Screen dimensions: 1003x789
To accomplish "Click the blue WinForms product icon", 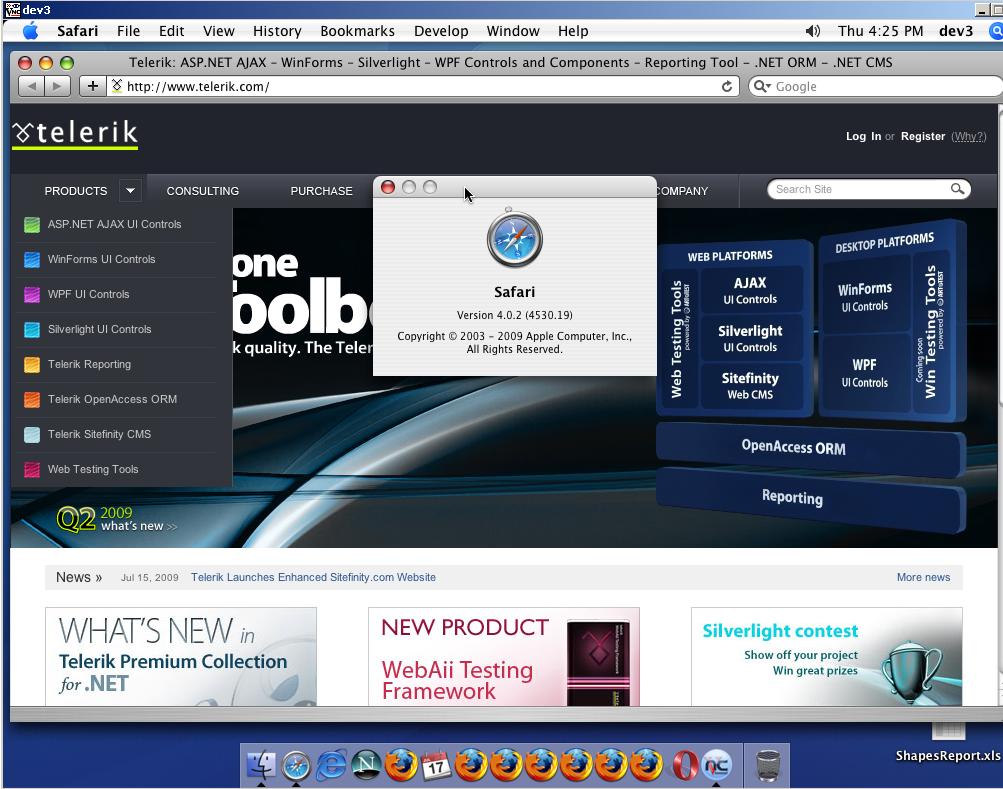I will 32,260.
